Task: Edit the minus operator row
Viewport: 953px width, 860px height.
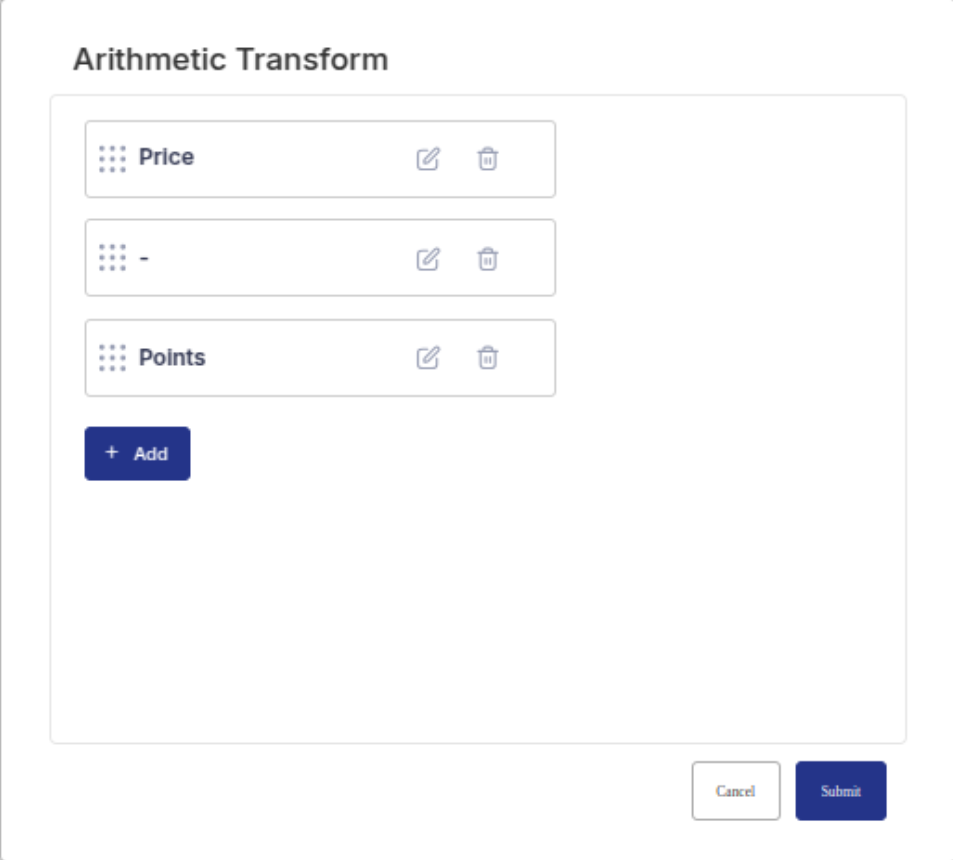Action: pyautogui.click(x=428, y=259)
